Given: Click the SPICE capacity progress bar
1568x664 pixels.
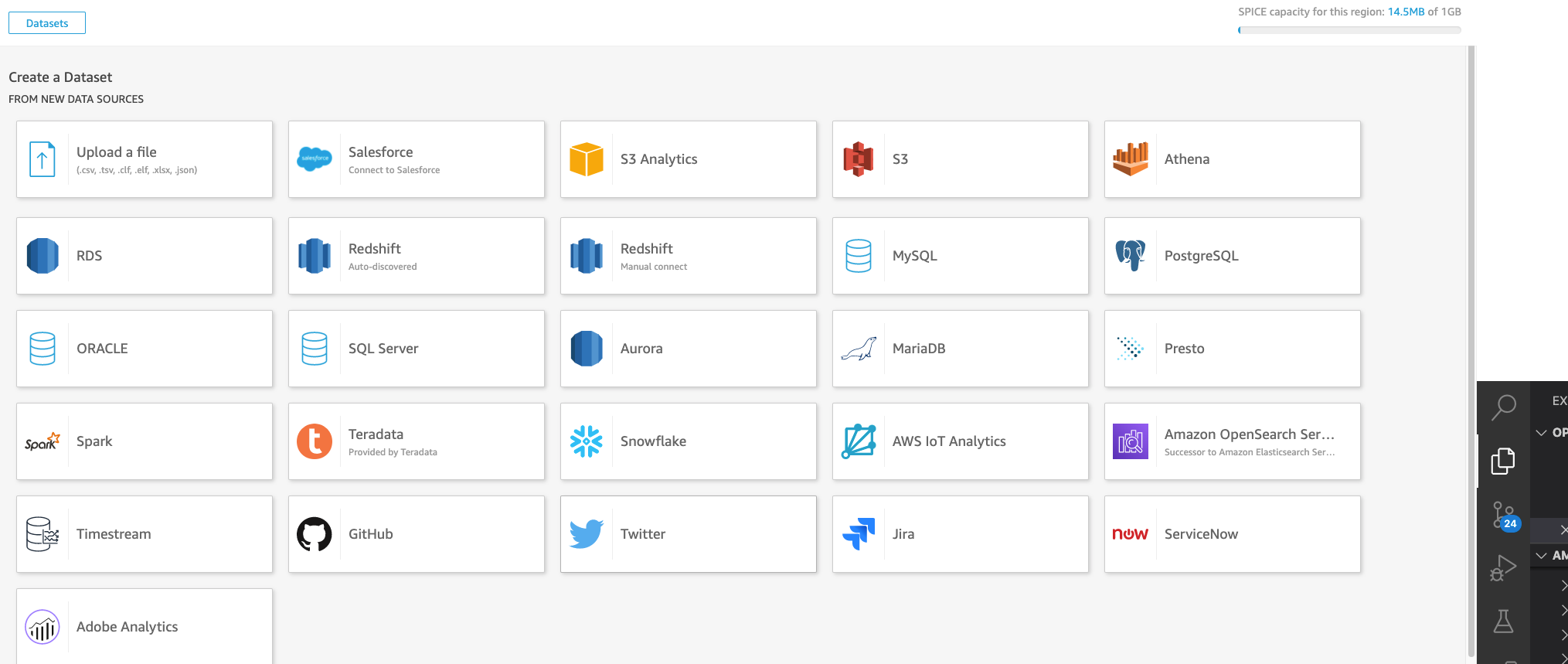Looking at the screenshot, I should (1349, 30).
